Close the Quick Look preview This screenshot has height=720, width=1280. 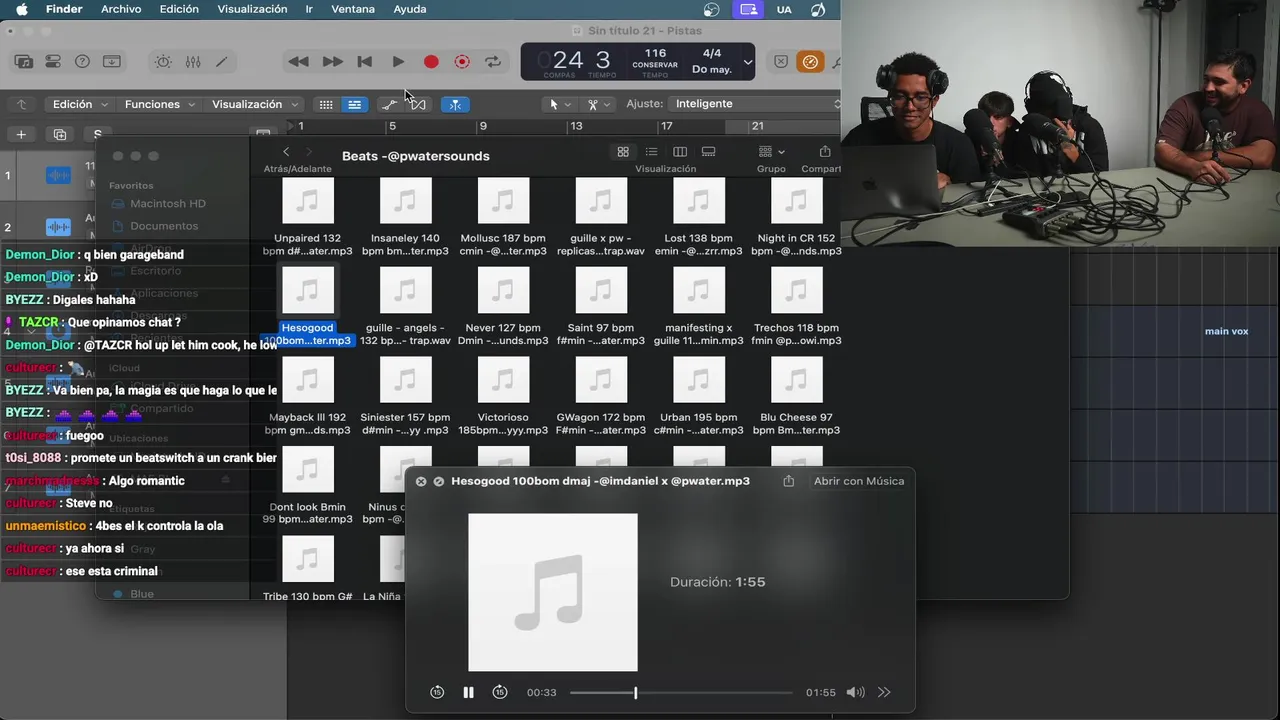(421, 481)
